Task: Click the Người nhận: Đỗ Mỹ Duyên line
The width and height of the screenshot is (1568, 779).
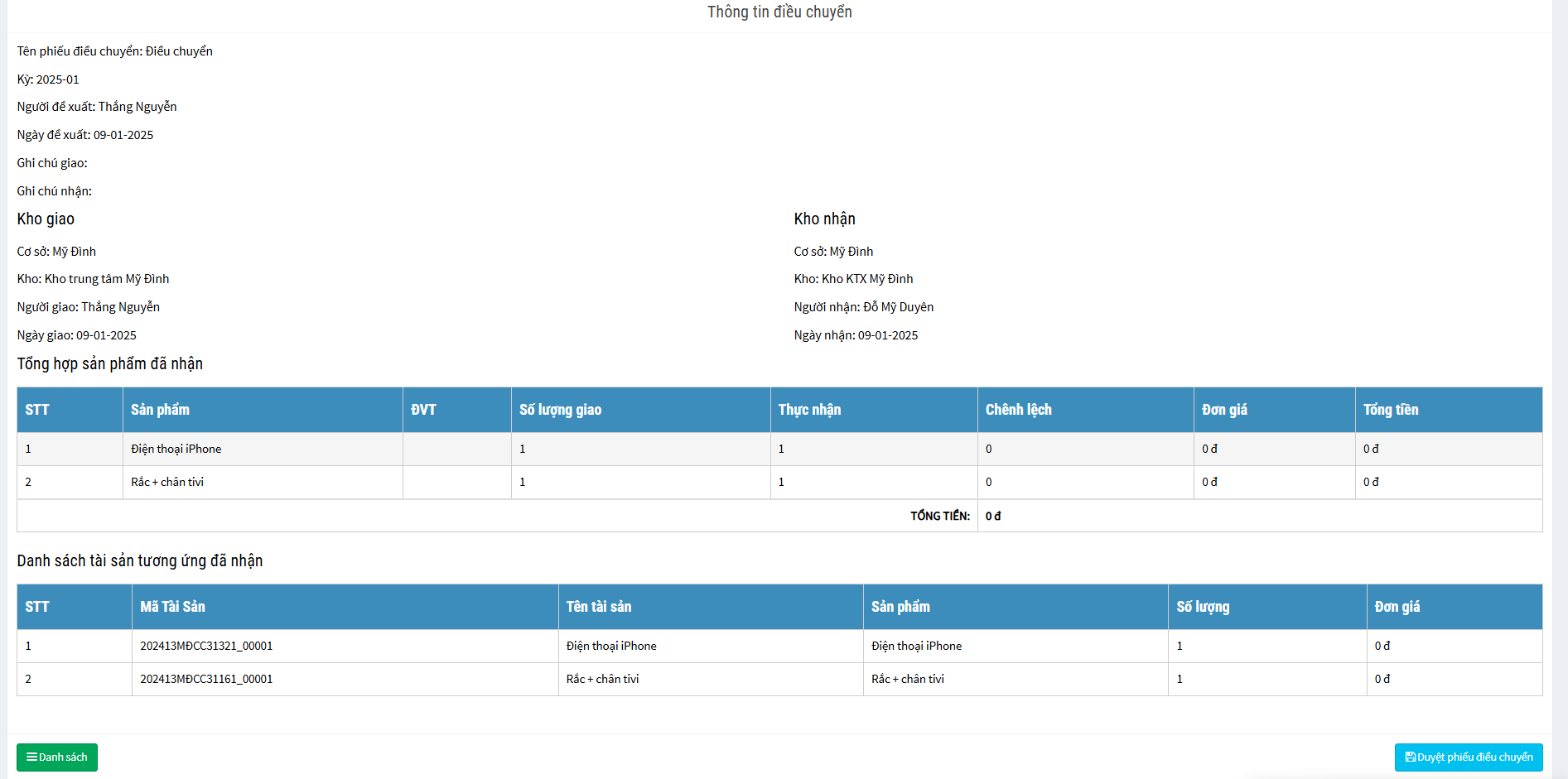Action: 863,307
